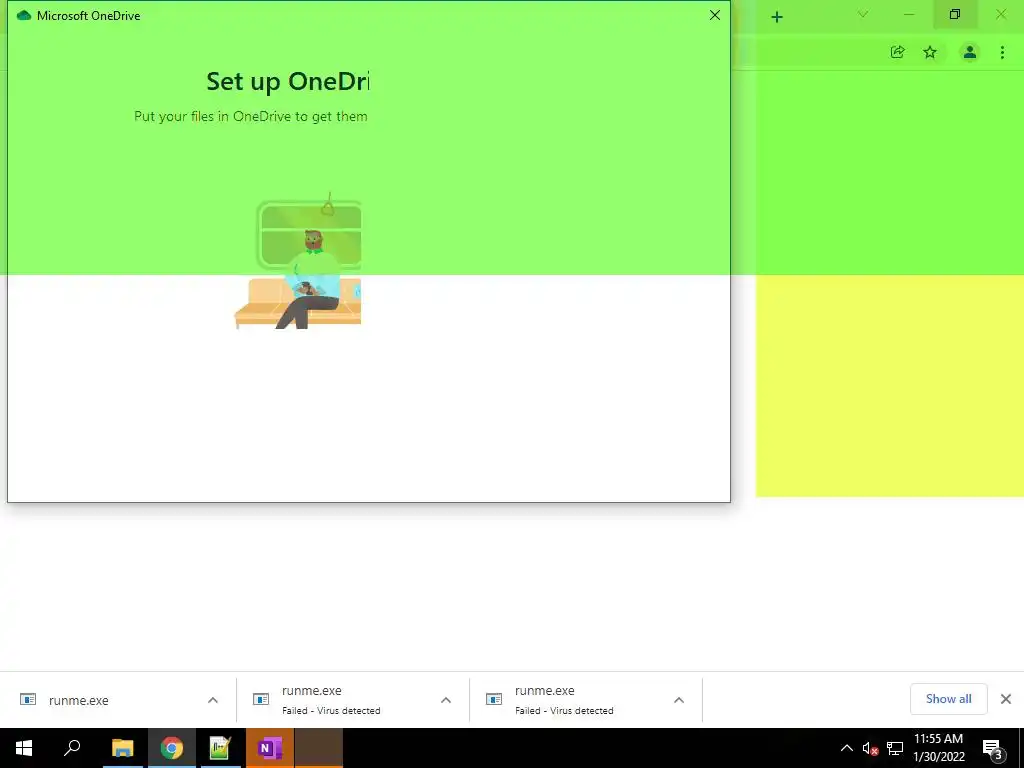Minimize the Chrome window
The image size is (1024, 768).
[x=909, y=14]
